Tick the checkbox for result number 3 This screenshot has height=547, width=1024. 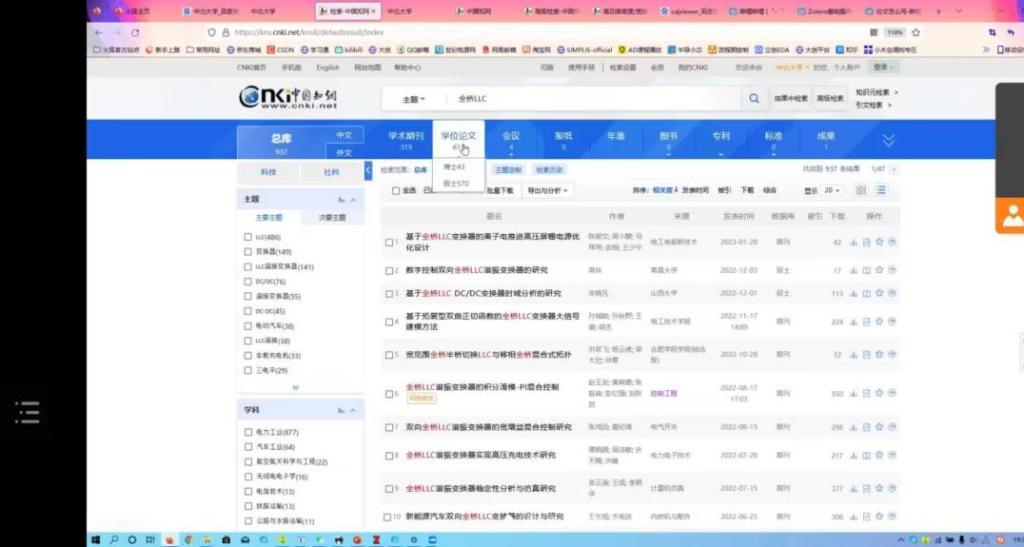390,294
